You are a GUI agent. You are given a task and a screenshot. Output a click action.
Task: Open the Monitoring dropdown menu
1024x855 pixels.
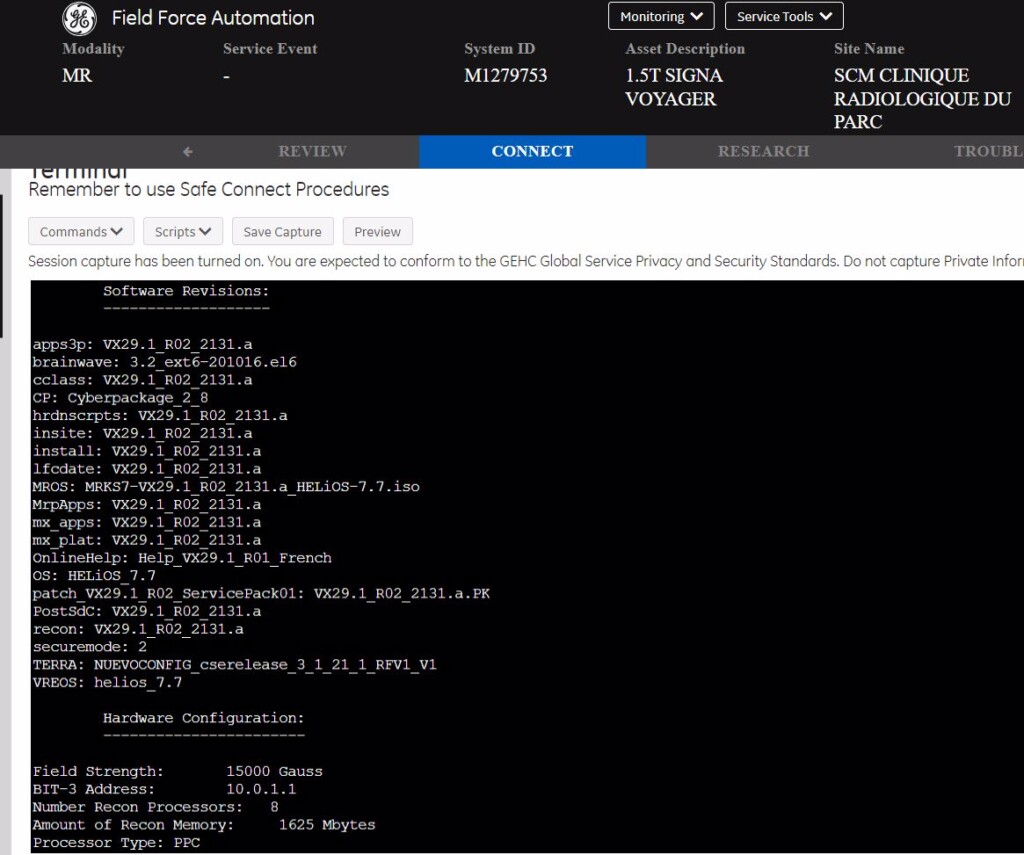coord(661,16)
